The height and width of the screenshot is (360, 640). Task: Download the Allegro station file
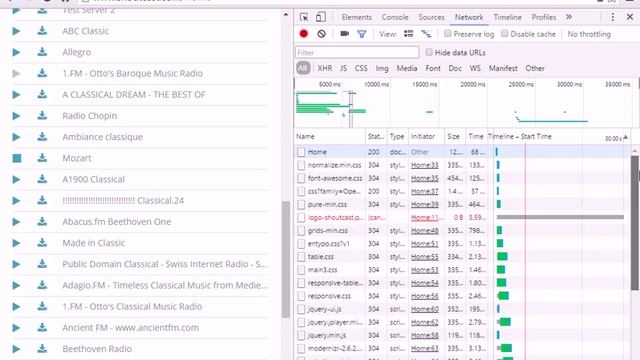coord(42,52)
